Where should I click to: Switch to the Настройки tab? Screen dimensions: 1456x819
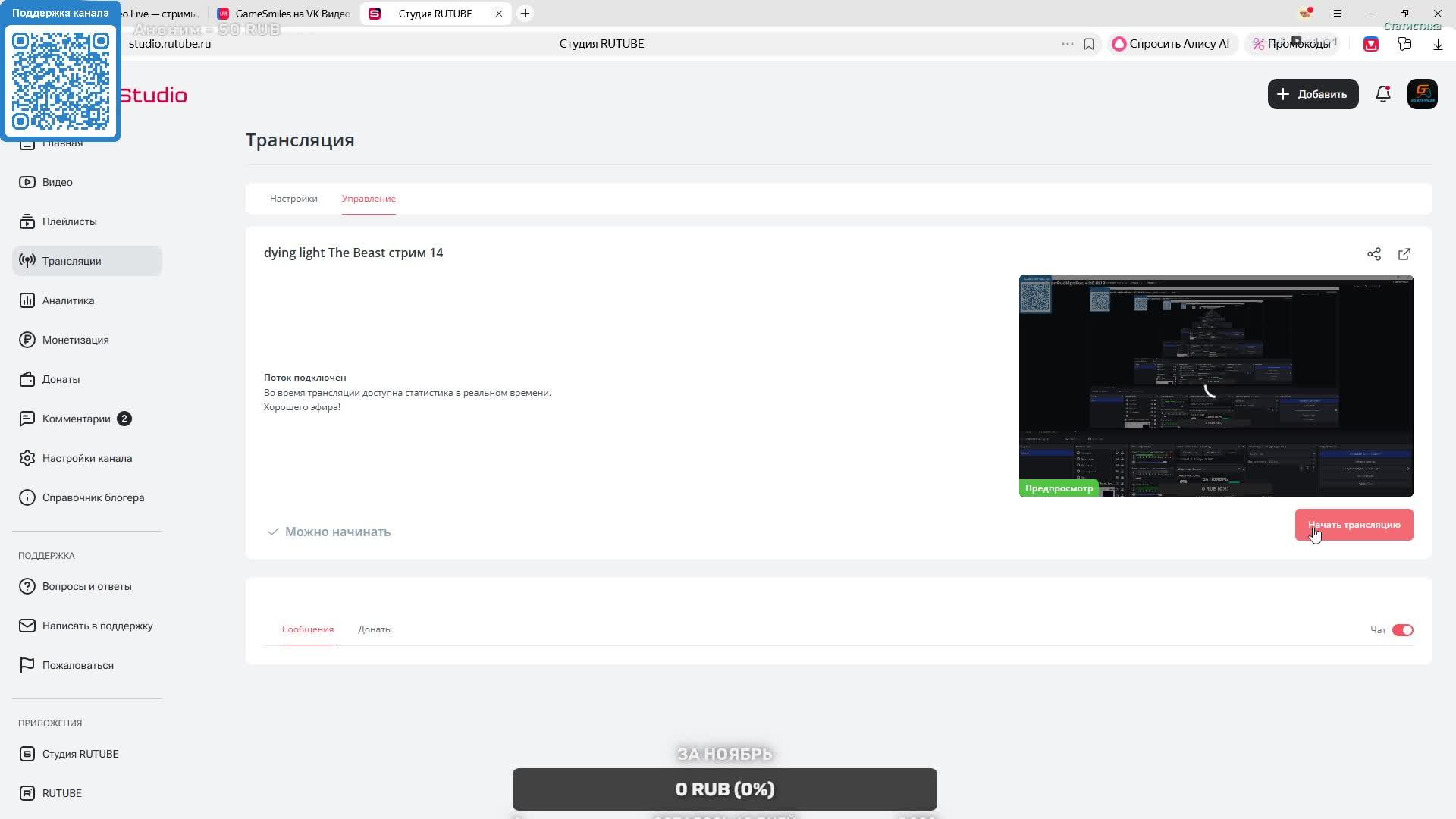293,199
